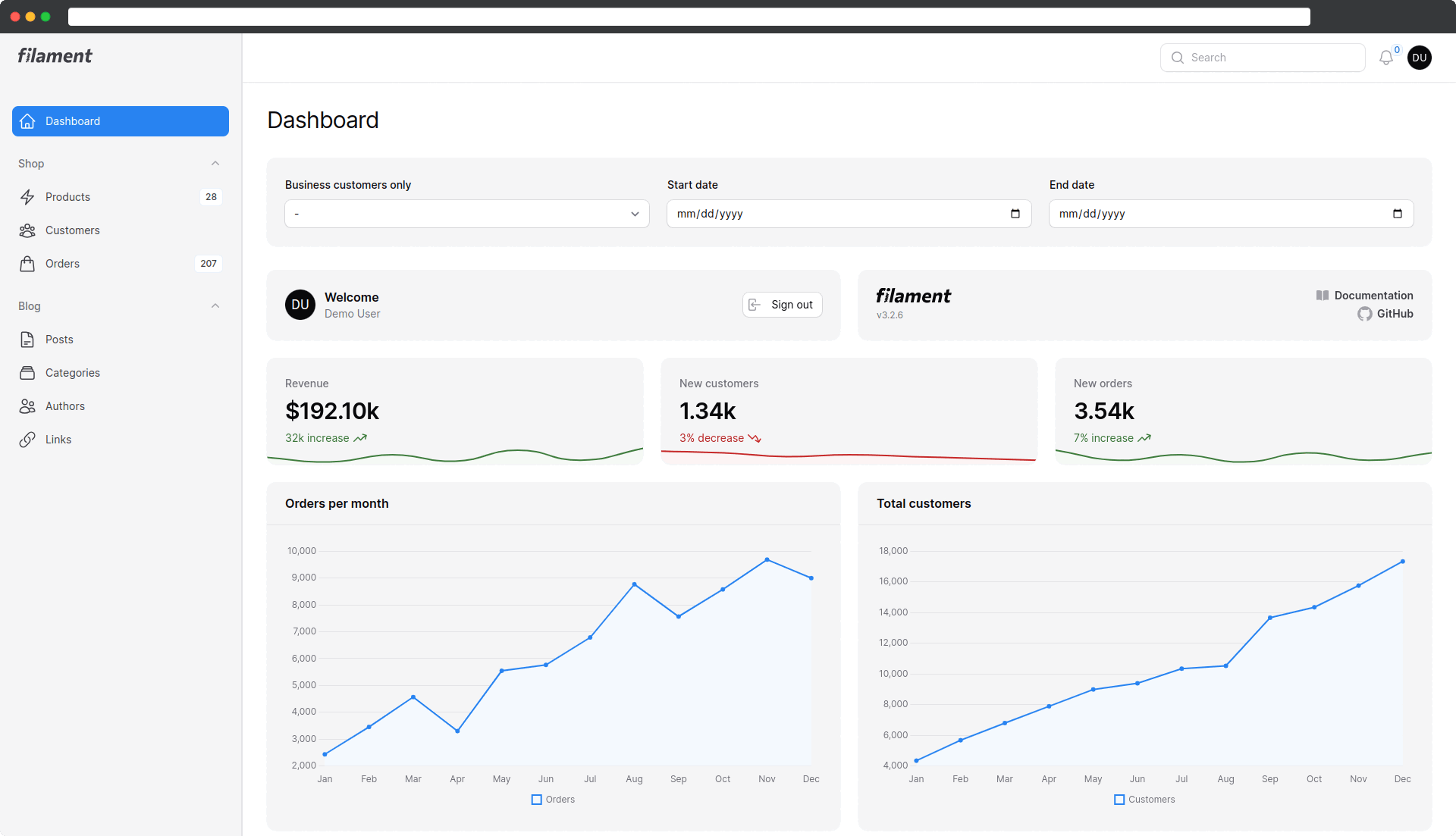The width and height of the screenshot is (1456, 836).
Task: Toggle Customers dataset legend box
Action: tap(1119, 800)
